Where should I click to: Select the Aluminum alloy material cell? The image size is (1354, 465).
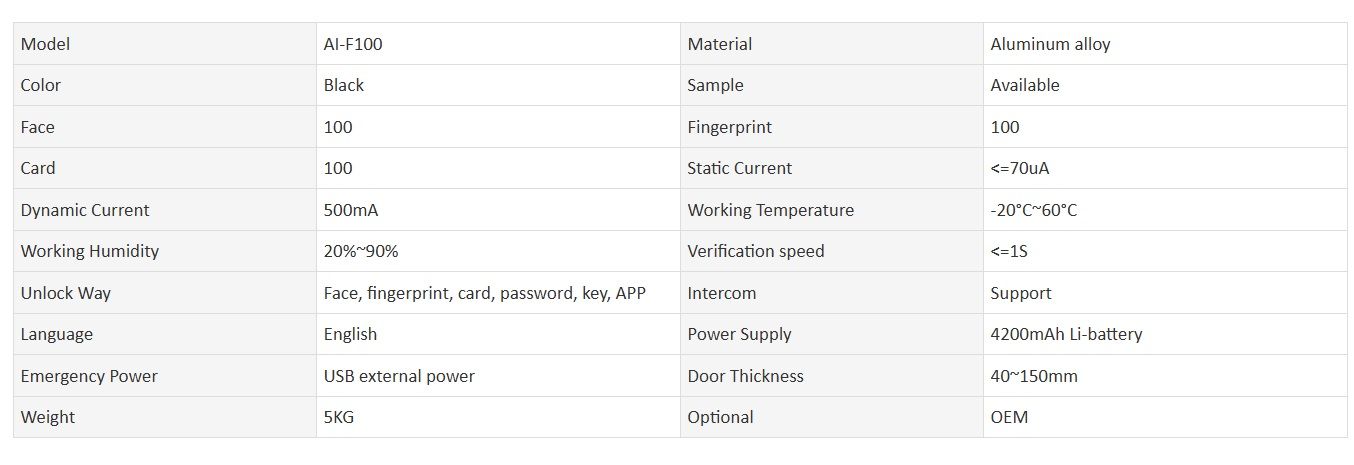[x=1165, y=44]
